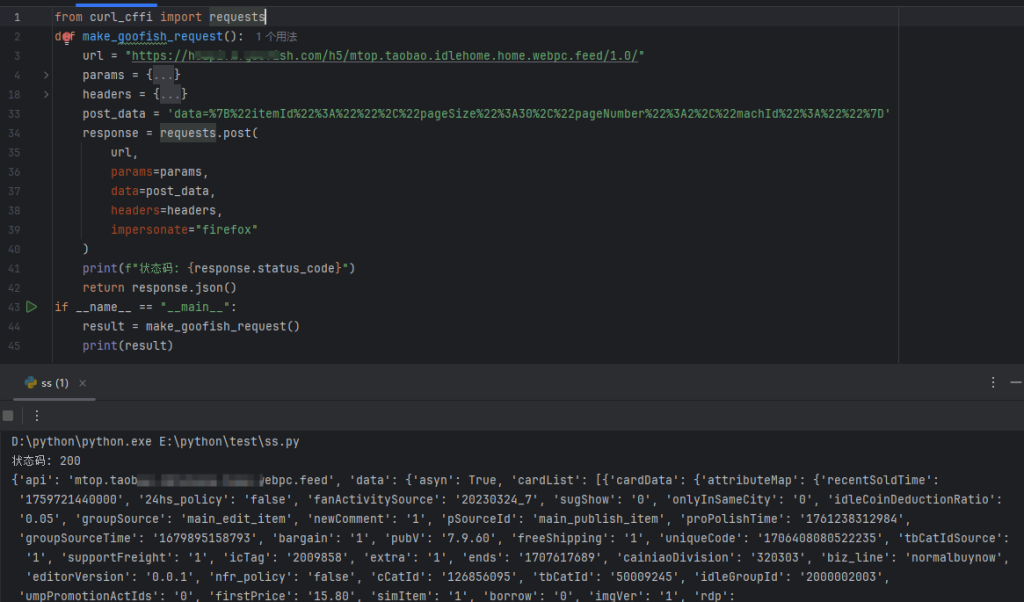
Task: Unfold the {...} placeholder after headers
Action: [173, 94]
